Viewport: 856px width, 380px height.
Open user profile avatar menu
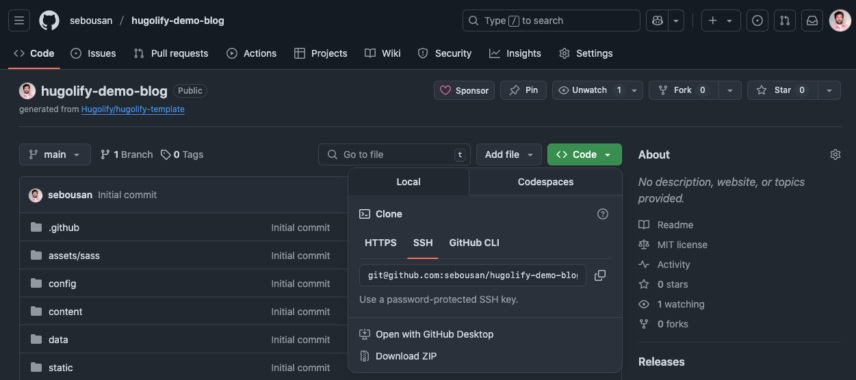pos(840,21)
